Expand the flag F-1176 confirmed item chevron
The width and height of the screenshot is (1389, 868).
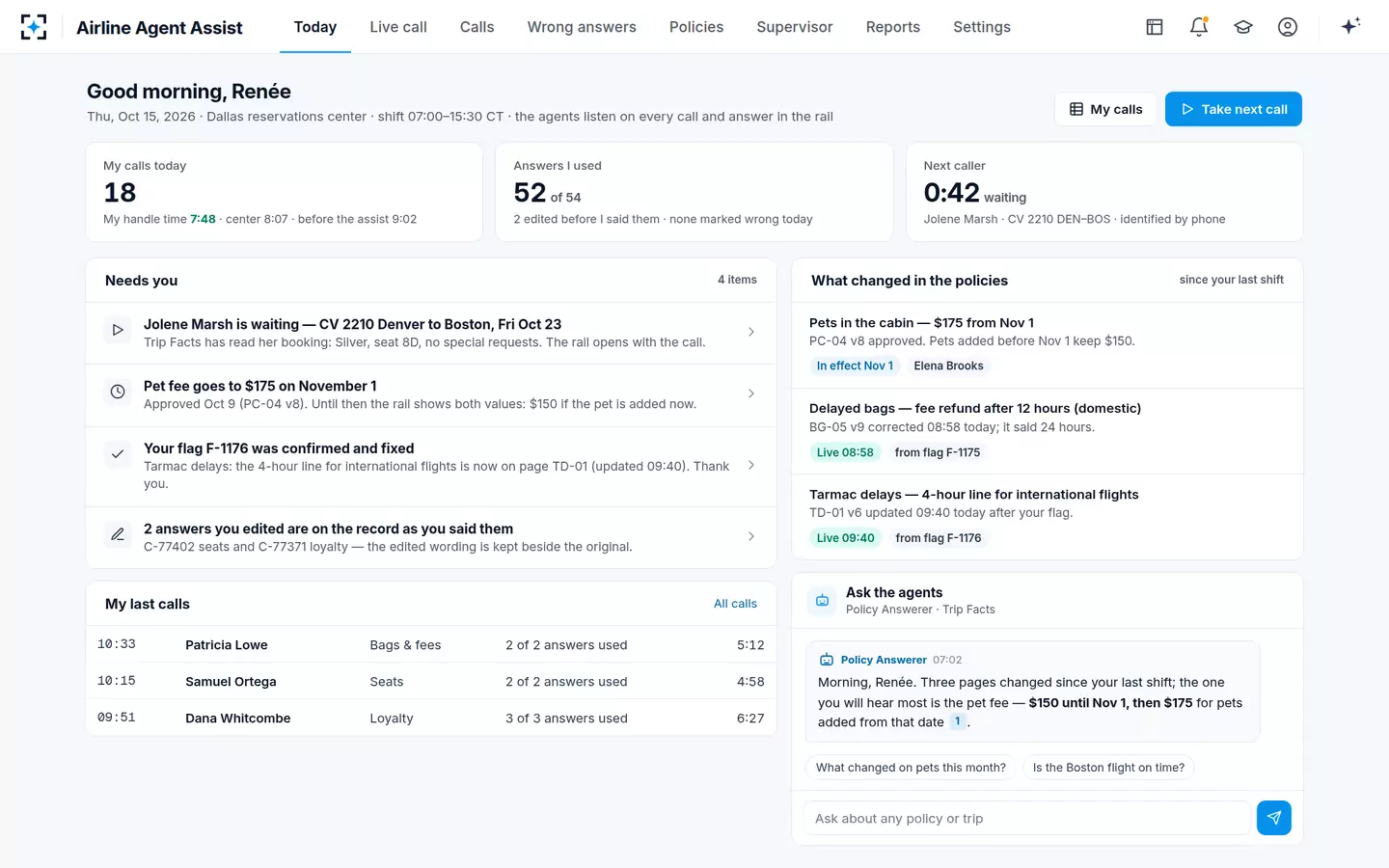(x=751, y=465)
